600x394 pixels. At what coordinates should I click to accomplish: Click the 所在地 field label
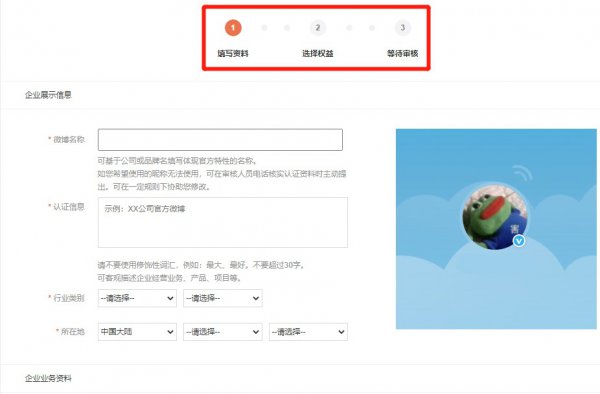click(73, 331)
